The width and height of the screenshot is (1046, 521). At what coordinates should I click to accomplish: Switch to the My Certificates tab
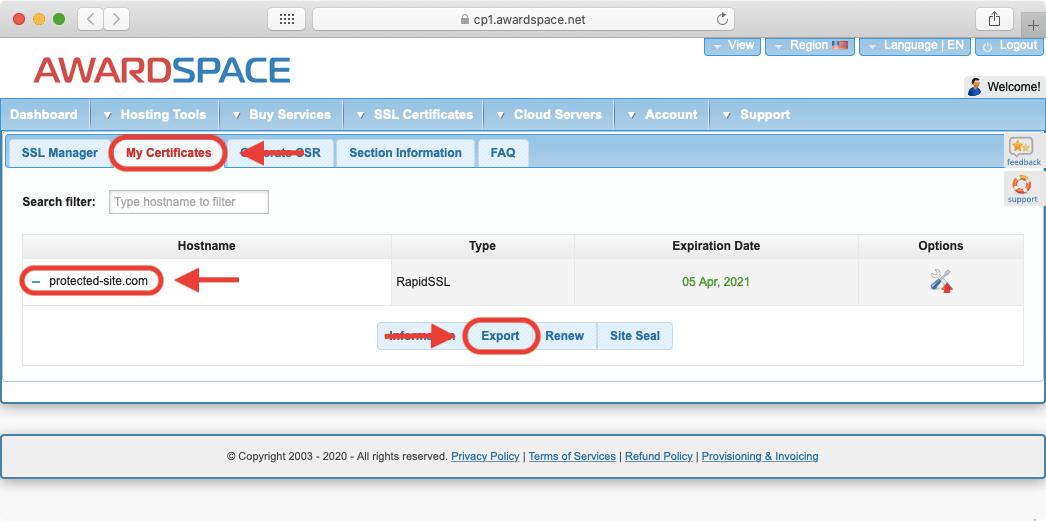(168, 153)
